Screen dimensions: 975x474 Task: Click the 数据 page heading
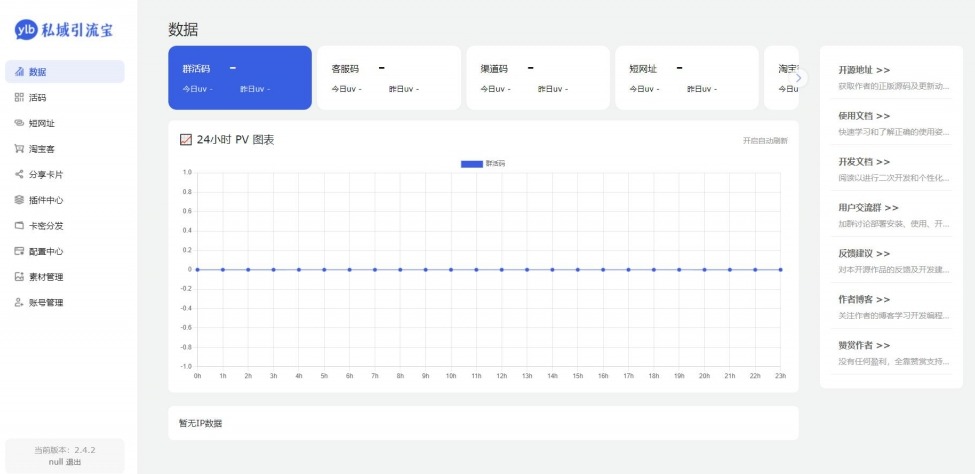click(183, 29)
